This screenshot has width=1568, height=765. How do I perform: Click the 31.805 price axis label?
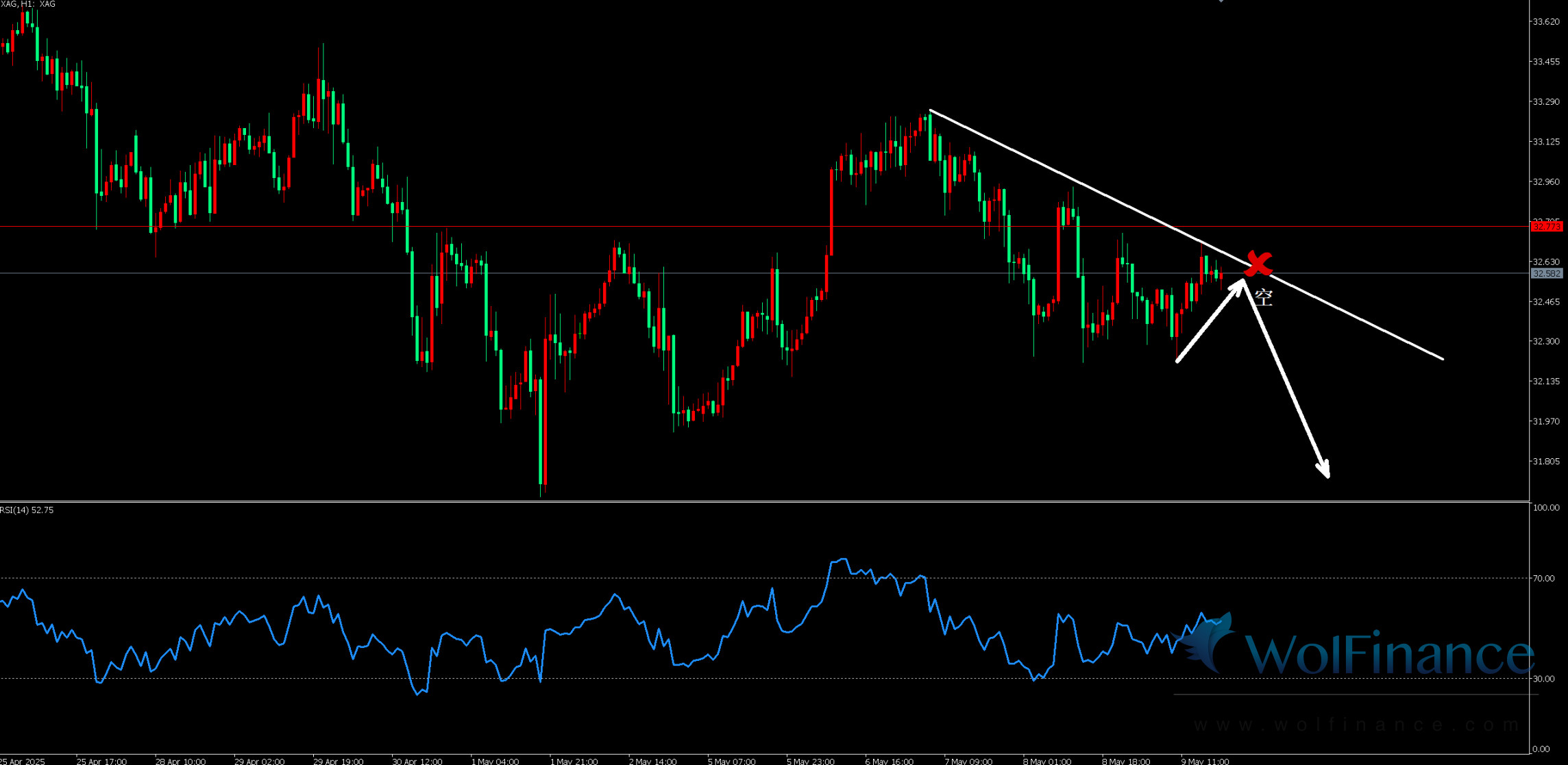pyautogui.click(x=1545, y=462)
